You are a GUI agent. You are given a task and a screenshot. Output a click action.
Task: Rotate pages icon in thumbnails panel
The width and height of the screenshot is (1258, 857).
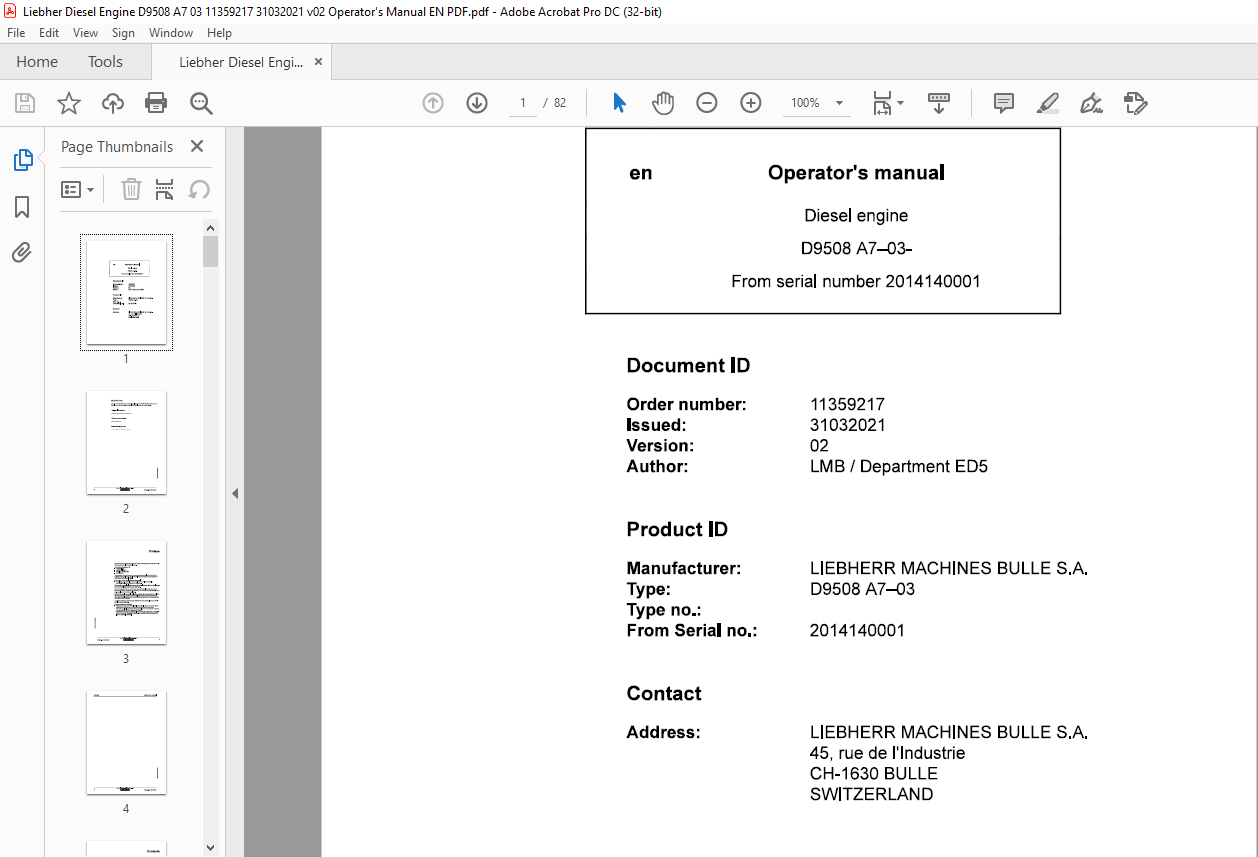(199, 189)
